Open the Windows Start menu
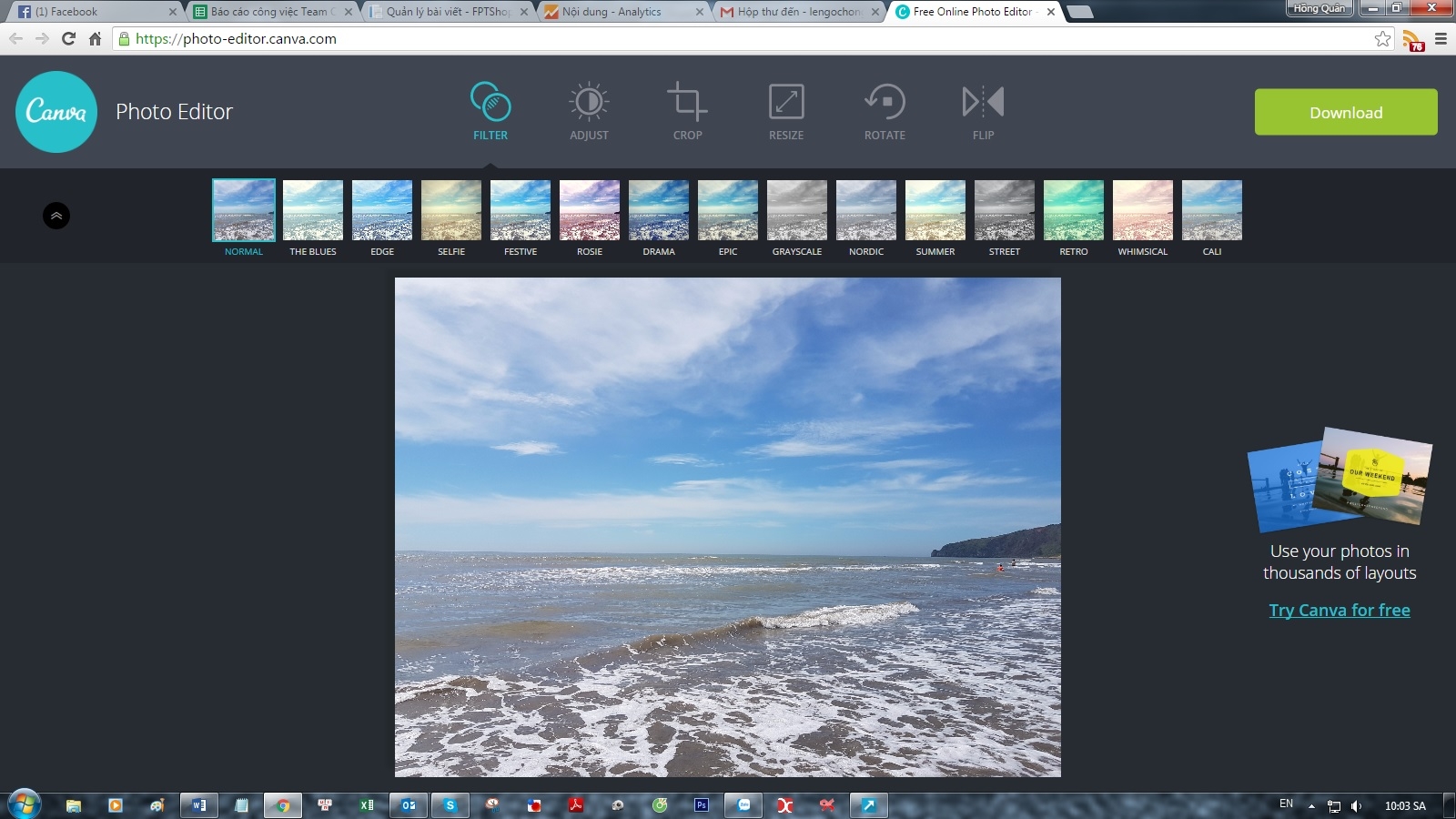The width and height of the screenshot is (1456, 819). (24, 804)
